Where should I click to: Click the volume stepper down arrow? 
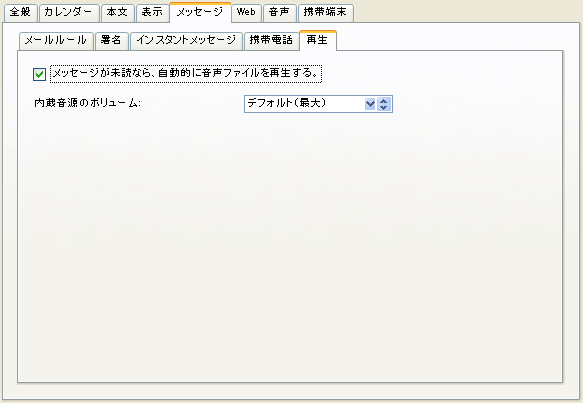click(384, 107)
